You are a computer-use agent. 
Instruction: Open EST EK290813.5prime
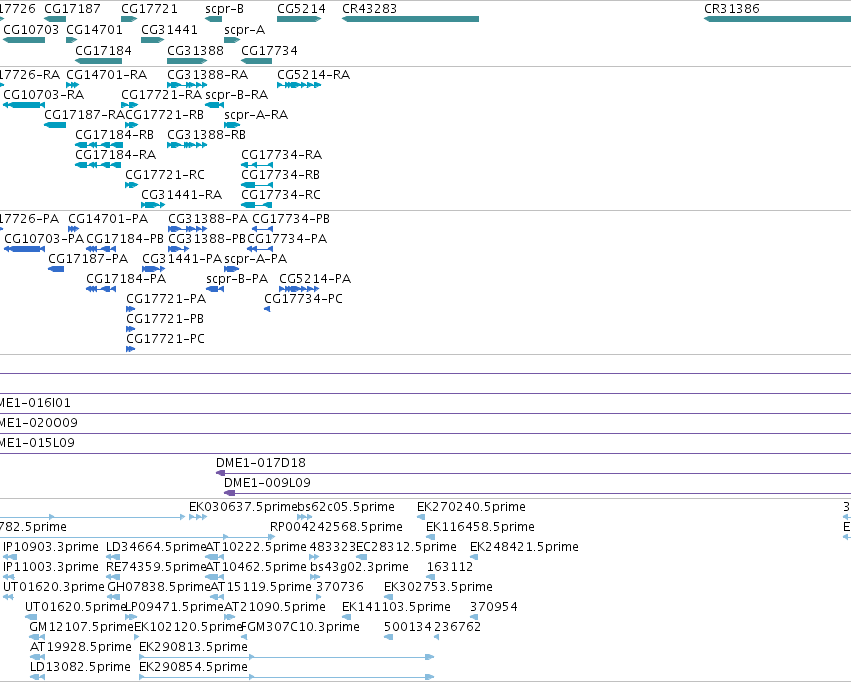tap(287, 658)
